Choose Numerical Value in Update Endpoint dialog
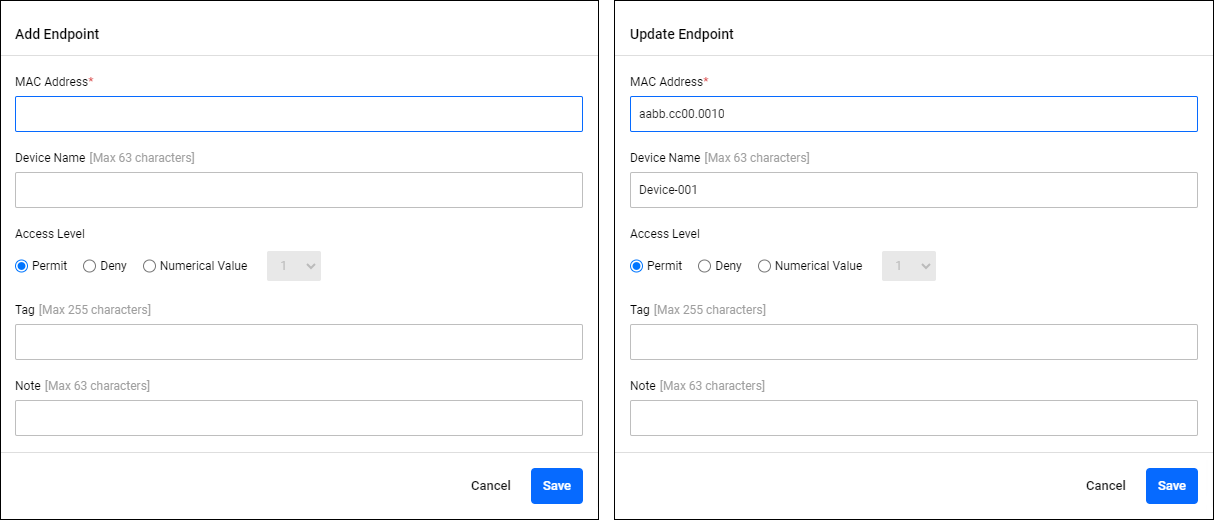The width and height of the screenshot is (1214, 520). click(x=765, y=266)
